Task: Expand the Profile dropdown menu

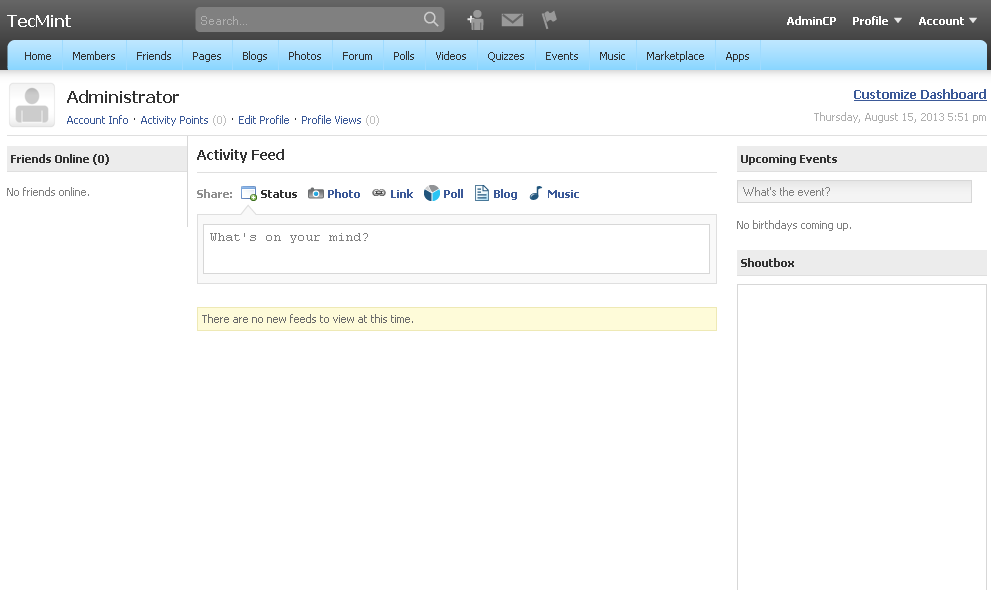Action: (x=877, y=21)
